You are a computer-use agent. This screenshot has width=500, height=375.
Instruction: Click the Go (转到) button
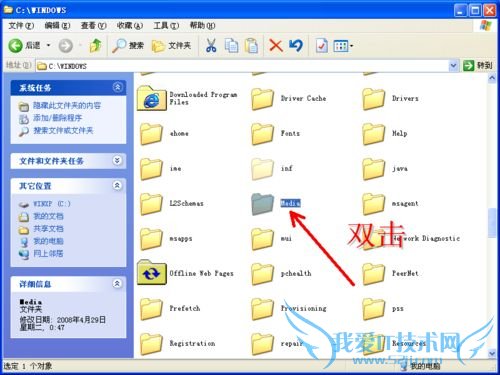click(478, 65)
